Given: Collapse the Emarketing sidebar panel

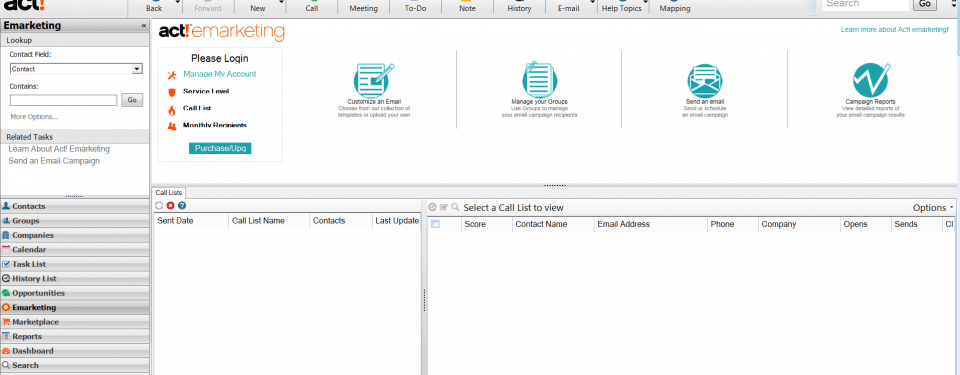Looking at the screenshot, I should 144,26.
